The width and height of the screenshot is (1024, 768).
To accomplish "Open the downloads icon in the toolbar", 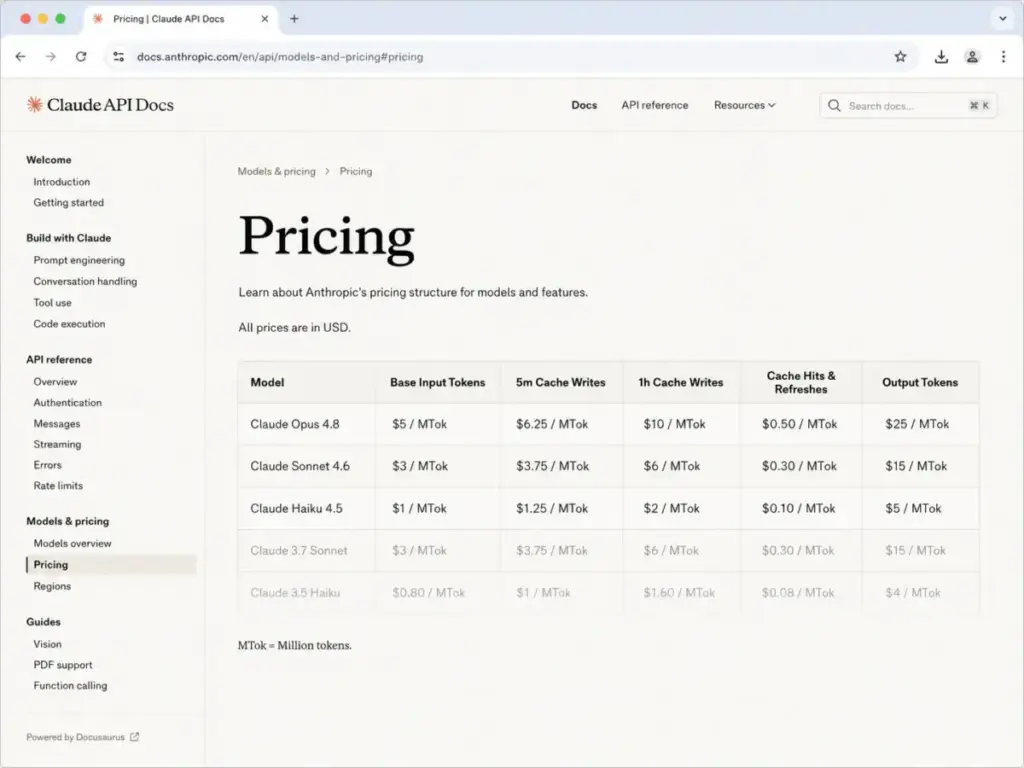I will (x=941, y=57).
